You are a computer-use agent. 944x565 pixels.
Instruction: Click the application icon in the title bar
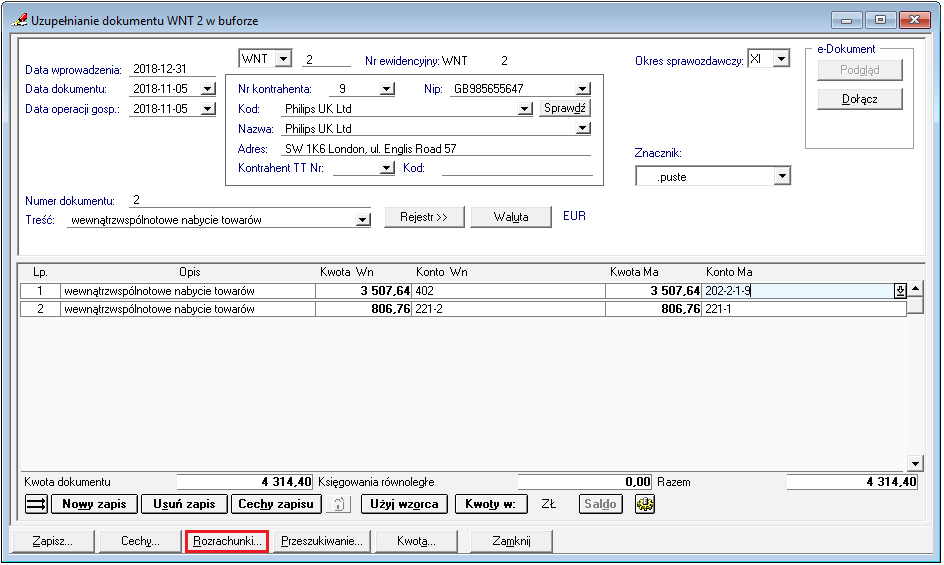pyautogui.click(x=19, y=20)
